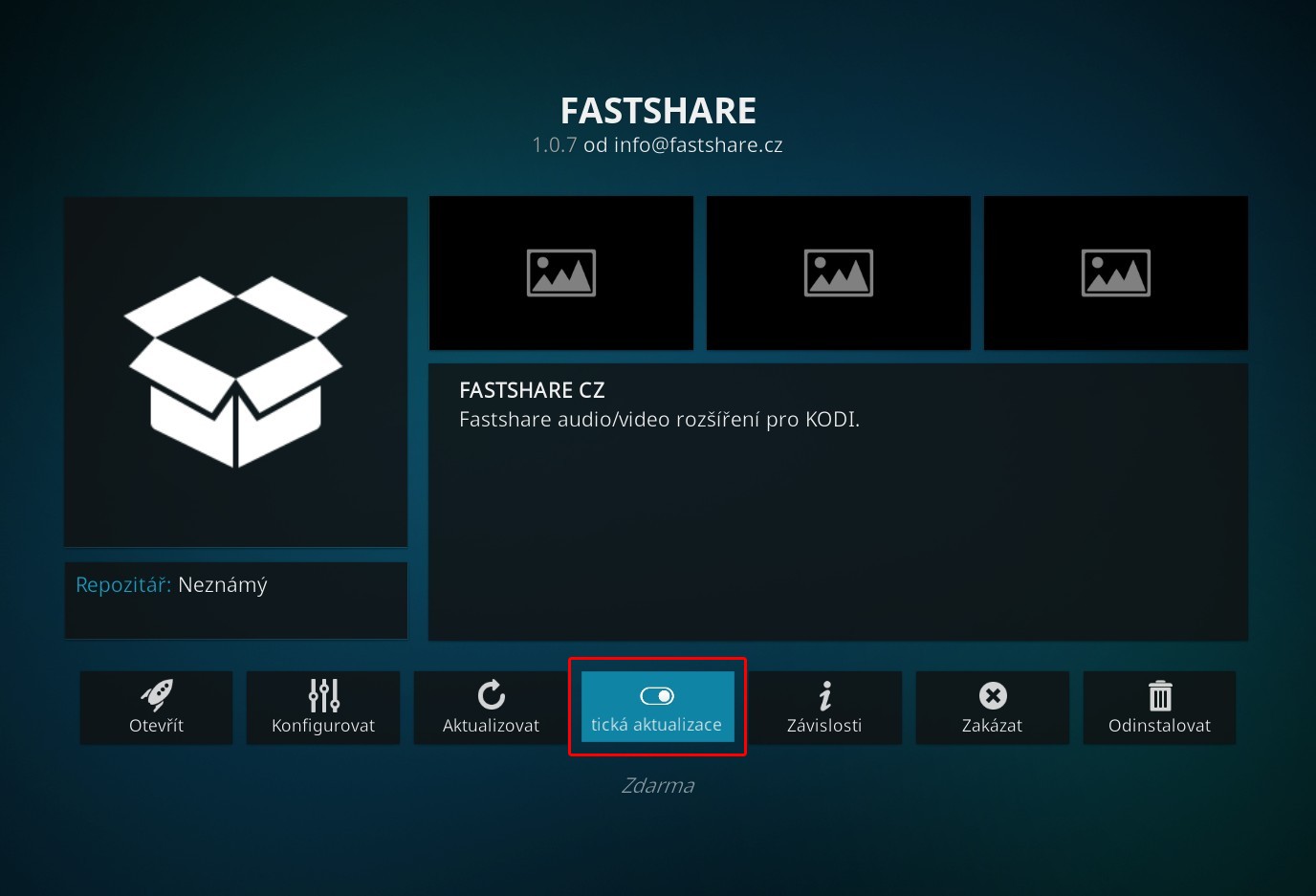The height and width of the screenshot is (896, 1316).
Task: Disable the addon with Zakázat
Action: pyautogui.click(x=992, y=708)
